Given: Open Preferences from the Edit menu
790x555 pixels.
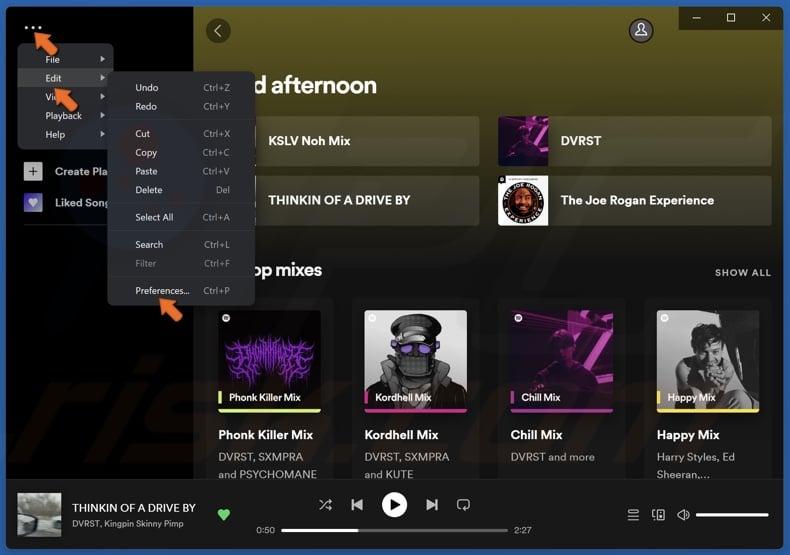Looking at the screenshot, I should pos(182,291).
